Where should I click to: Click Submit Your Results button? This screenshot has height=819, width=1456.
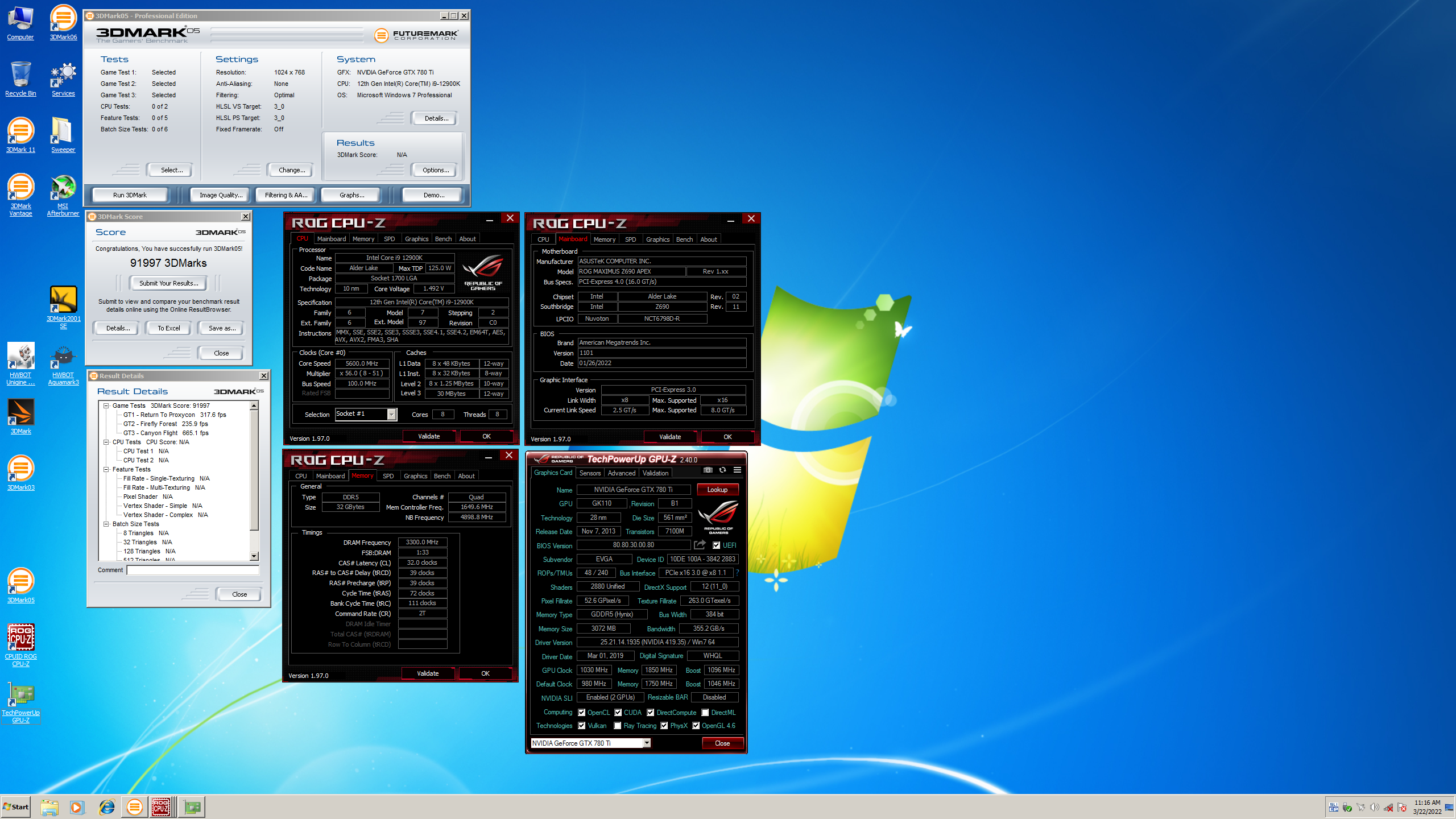169,283
